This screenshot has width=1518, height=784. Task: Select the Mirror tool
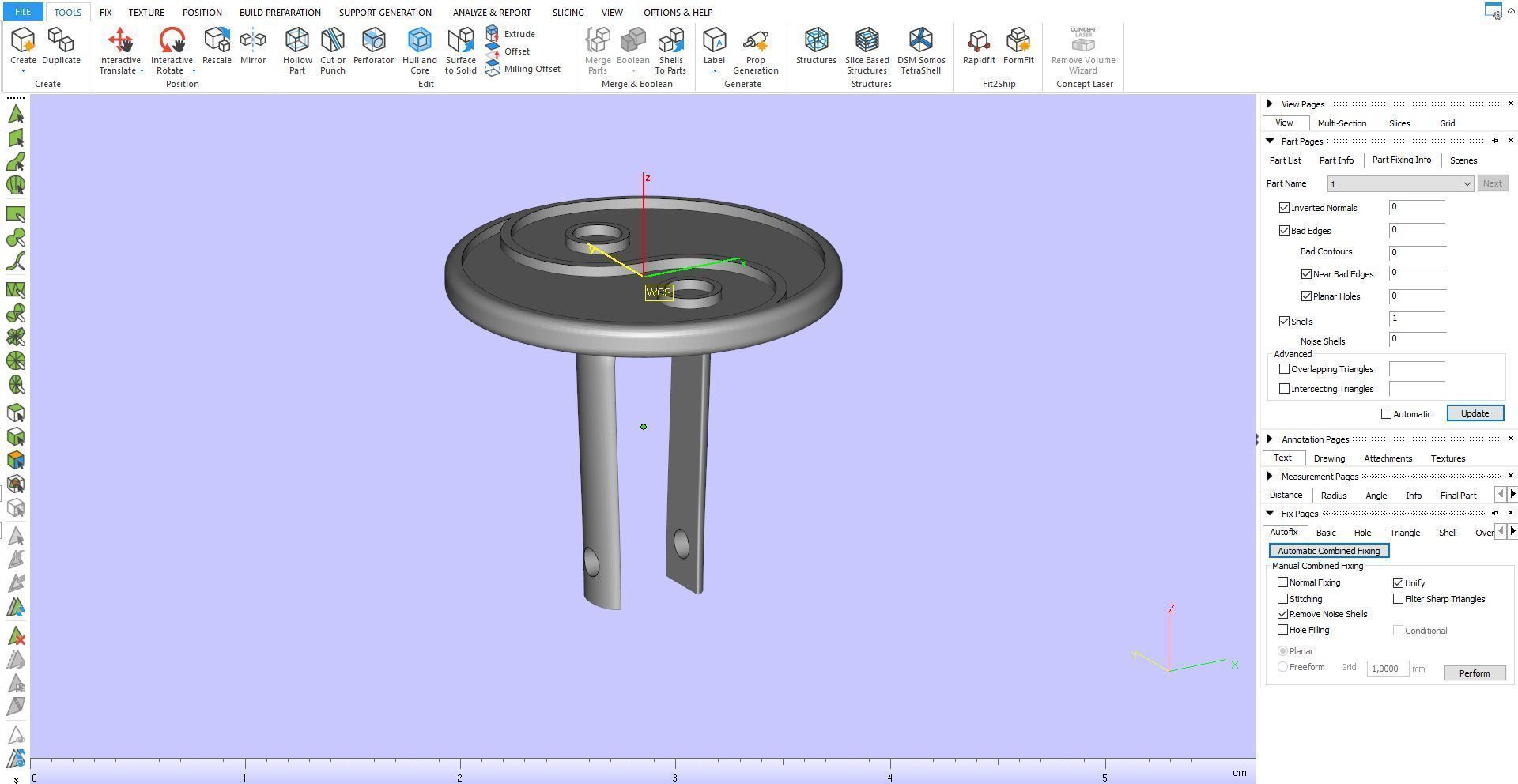click(x=253, y=46)
